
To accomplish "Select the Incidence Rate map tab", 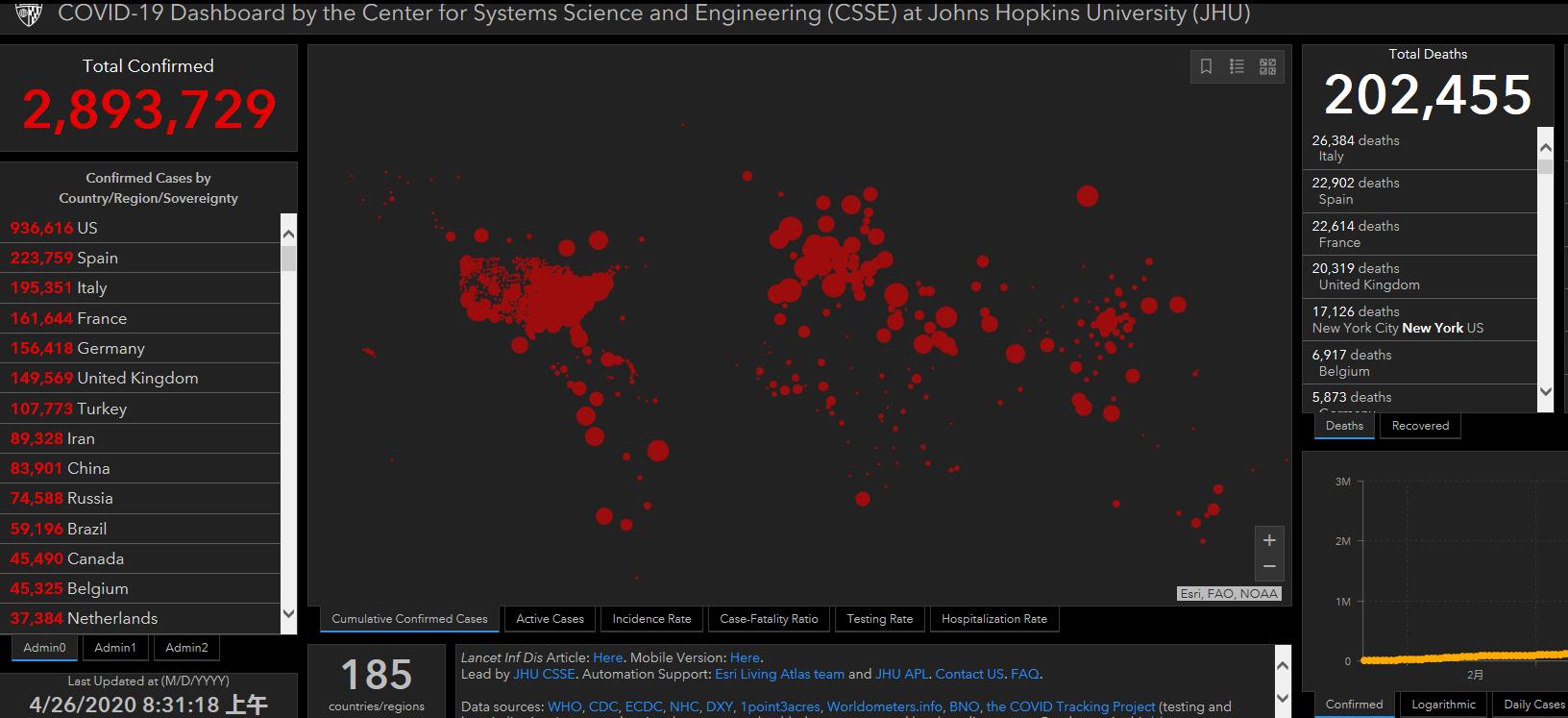I will [x=651, y=619].
